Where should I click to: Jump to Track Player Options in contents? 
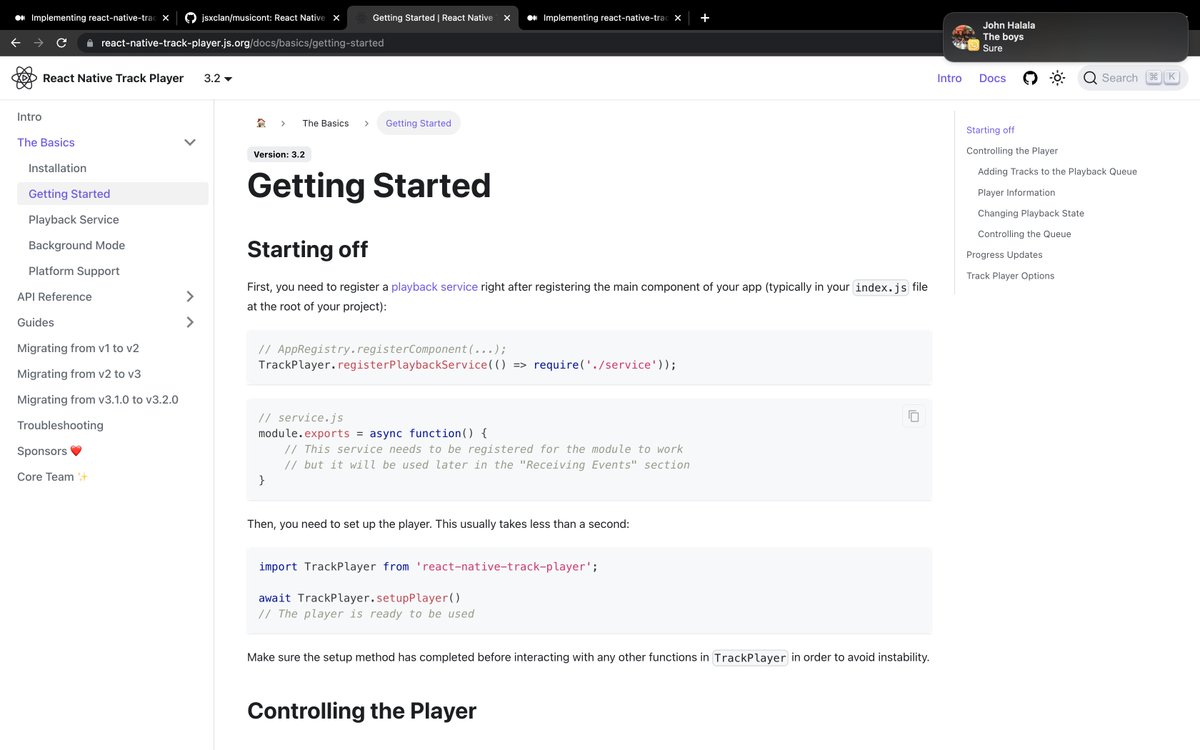pyautogui.click(x=1010, y=276)
